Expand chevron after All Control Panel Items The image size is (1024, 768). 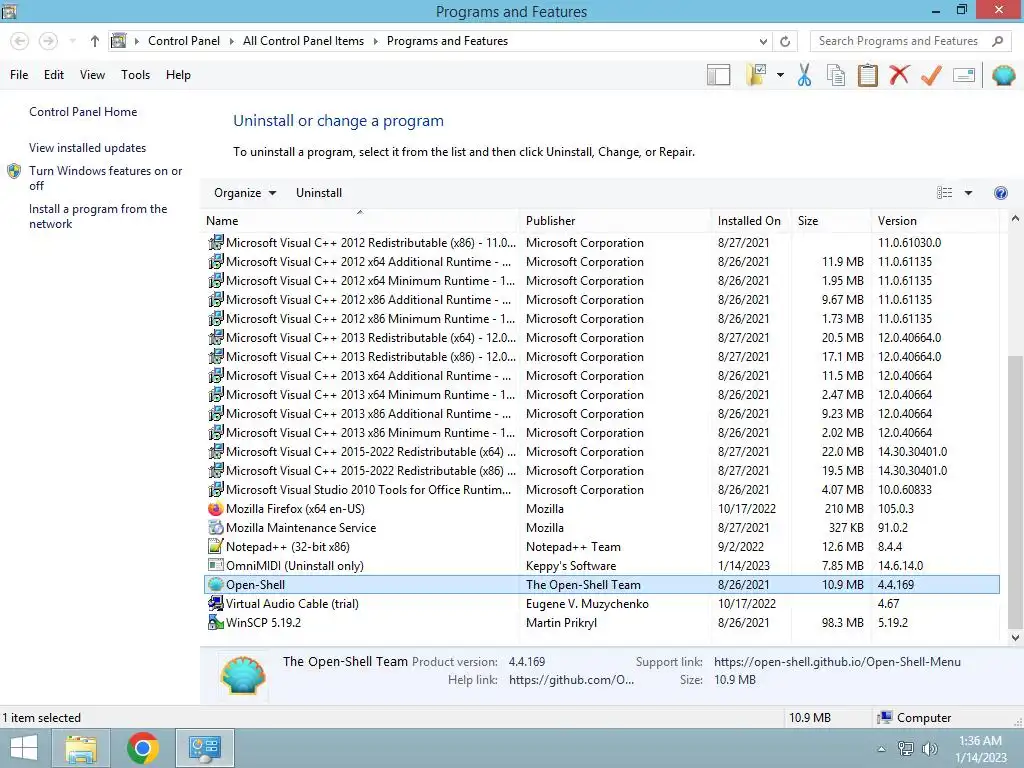point(376,41)
